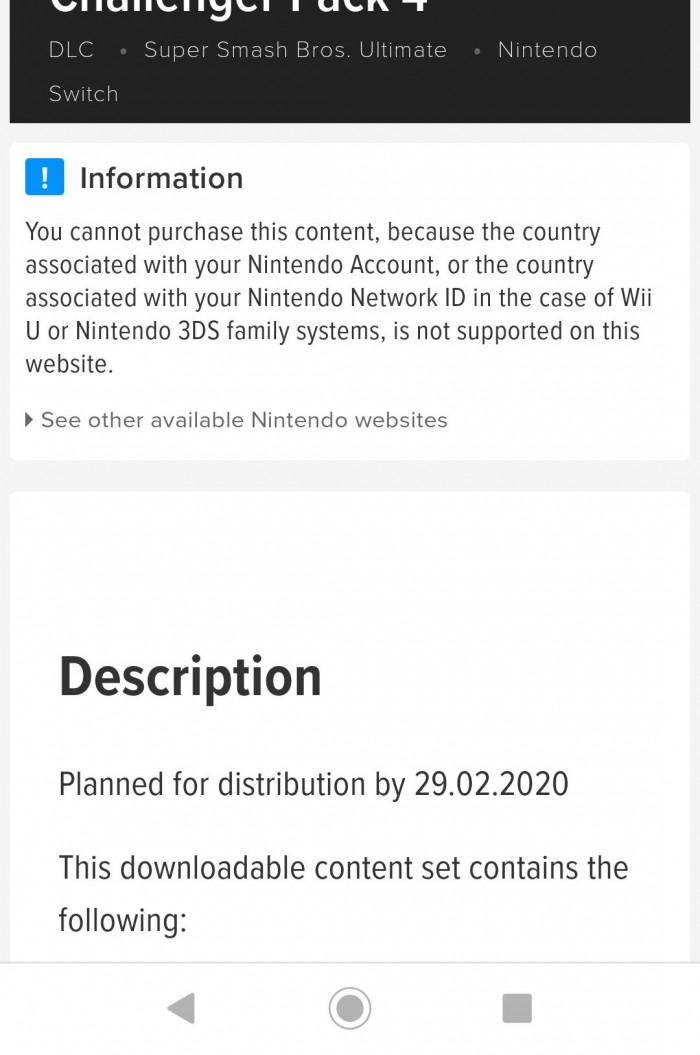700x1055 pixels.
Task: Click the "Description" heading
Action: coord(190,677)
